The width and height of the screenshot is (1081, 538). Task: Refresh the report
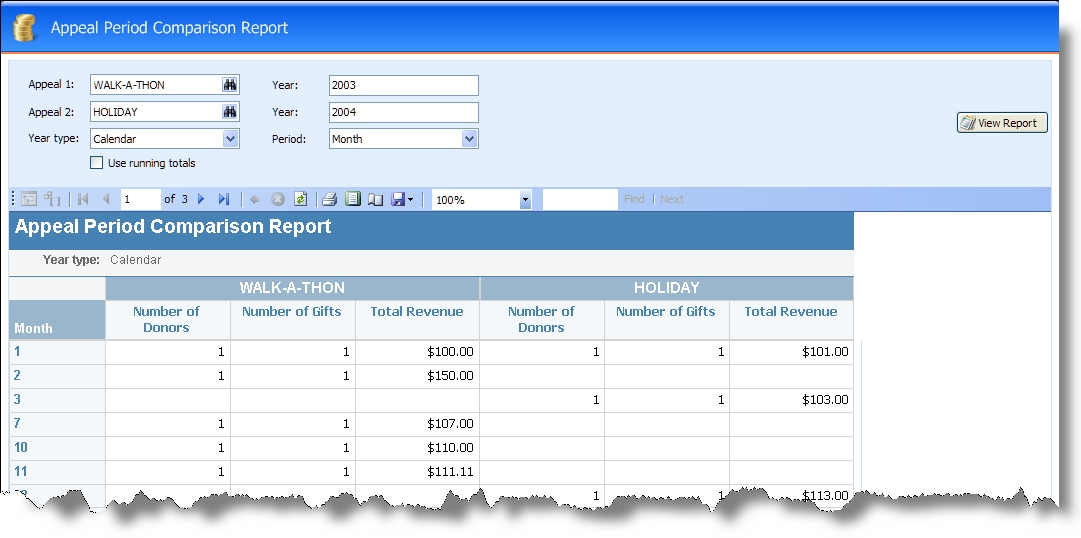tap(300, 199)
